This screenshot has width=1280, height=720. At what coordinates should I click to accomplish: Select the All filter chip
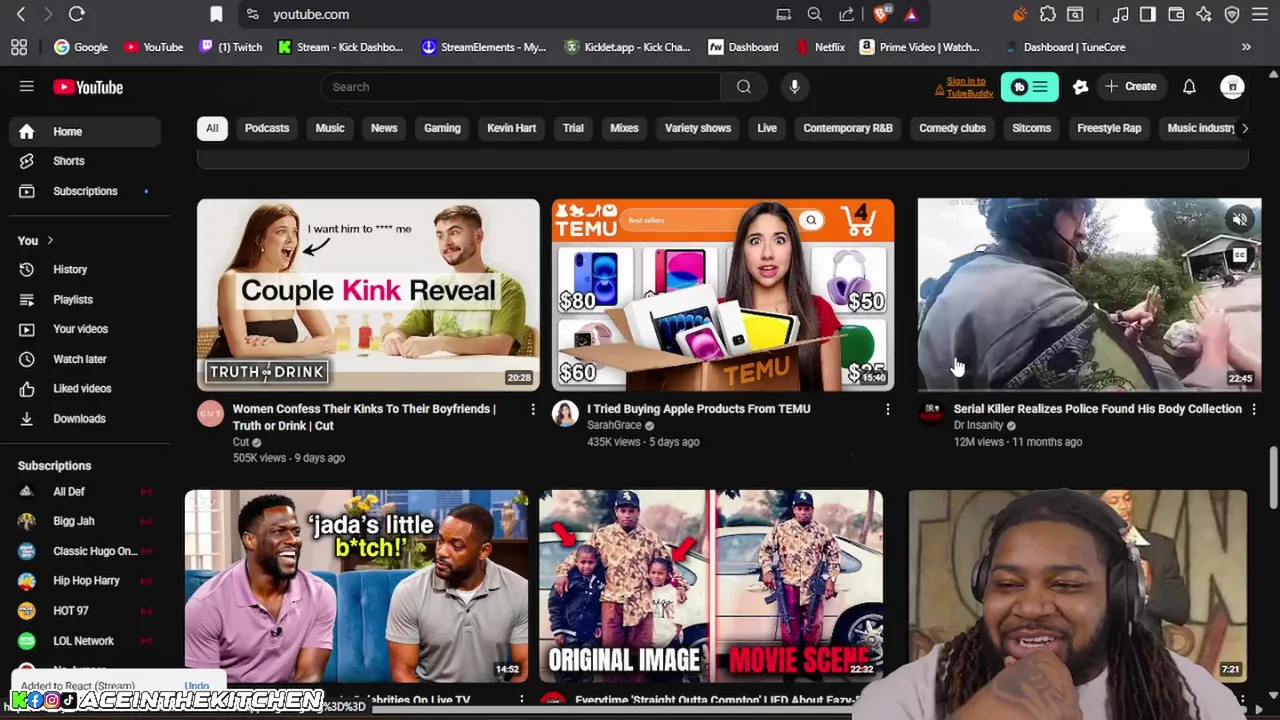[212, 128]
